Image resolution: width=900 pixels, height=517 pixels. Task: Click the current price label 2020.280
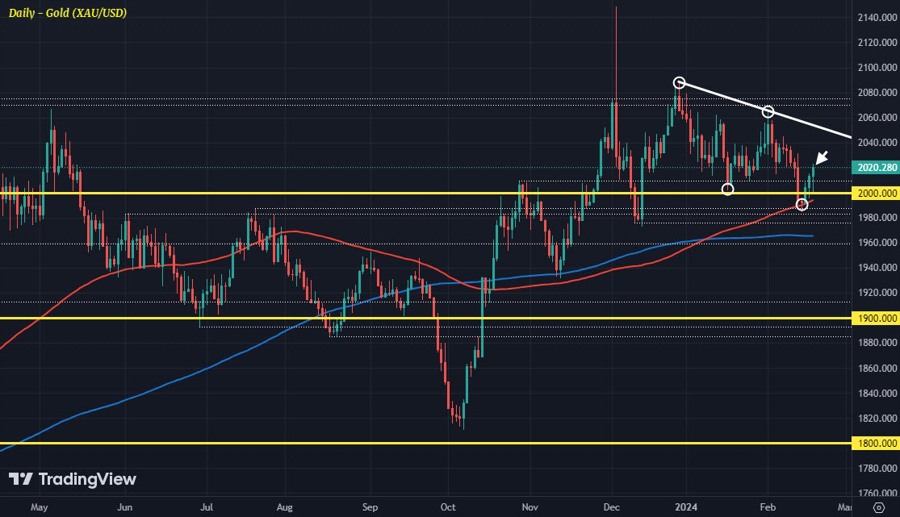[876, 168]
